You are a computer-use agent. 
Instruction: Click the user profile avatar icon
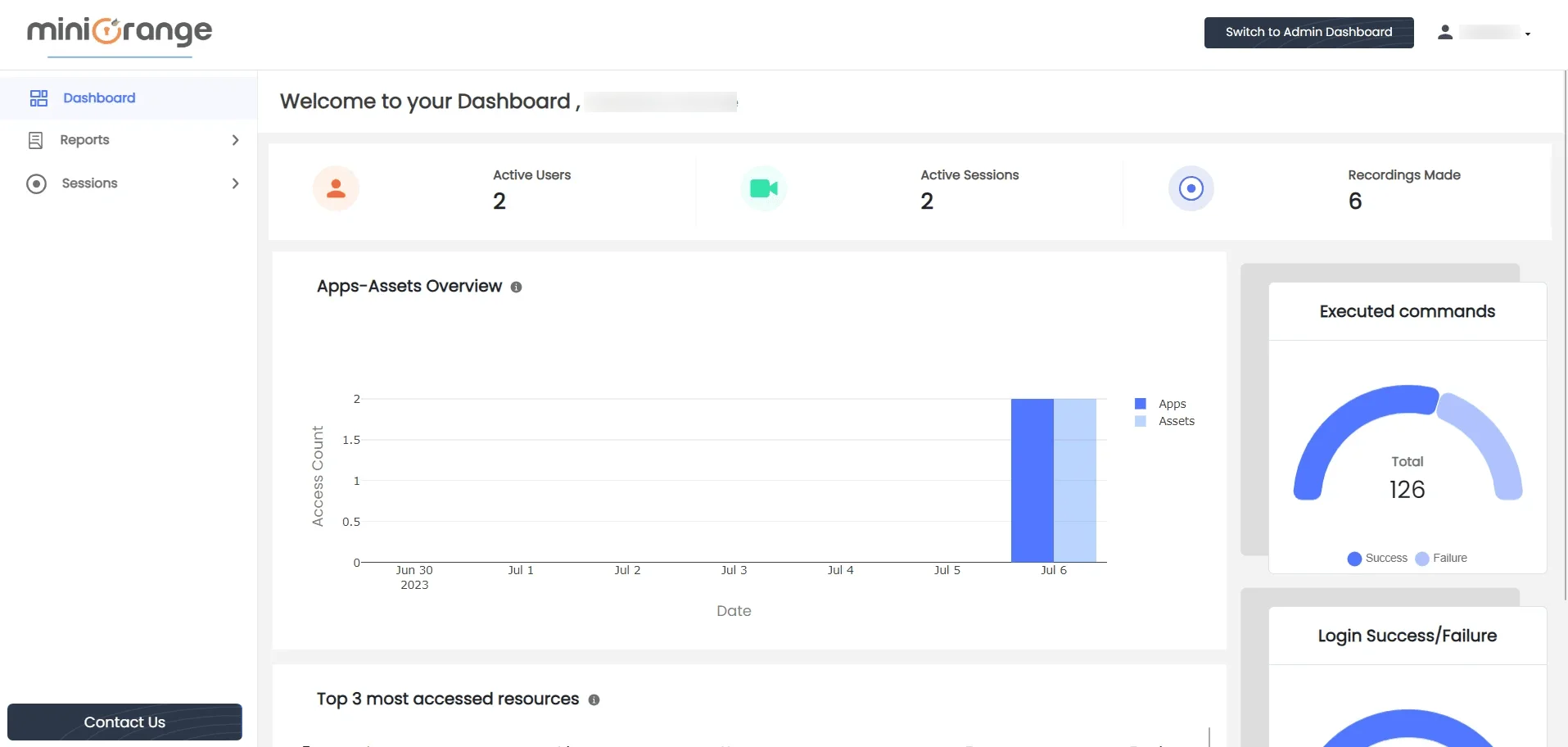(1445, 32)
